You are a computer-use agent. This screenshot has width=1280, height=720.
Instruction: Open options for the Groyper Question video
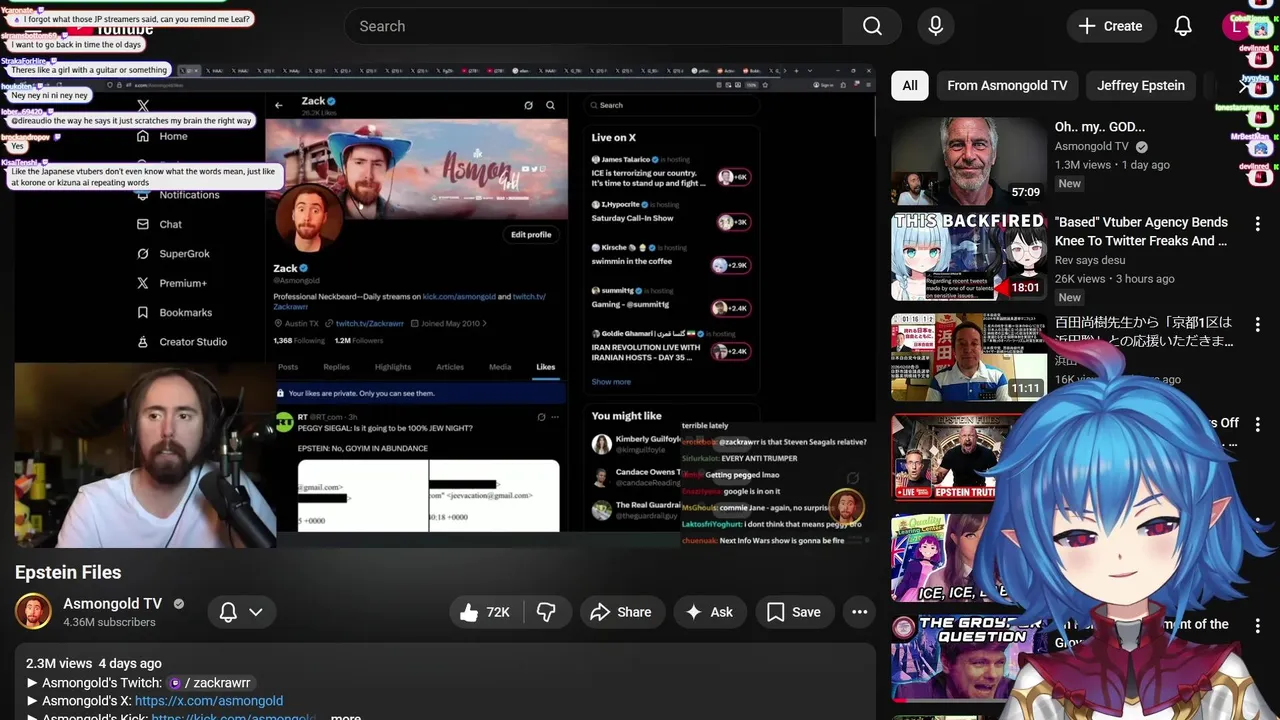pyautogui.click(x=1258, y=625)
